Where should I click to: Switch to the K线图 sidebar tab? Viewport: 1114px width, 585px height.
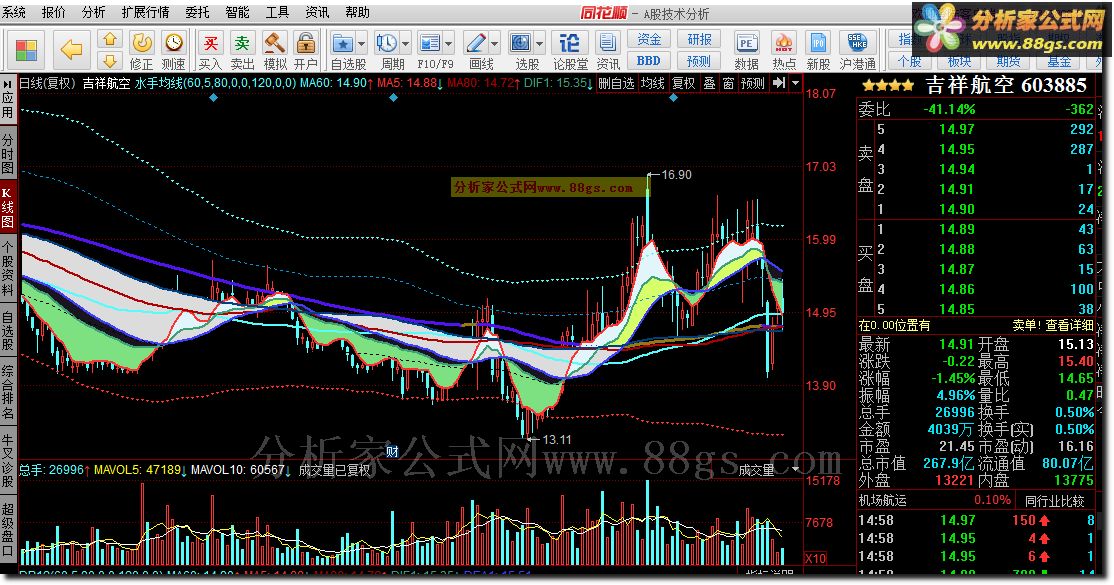(8, 207)
